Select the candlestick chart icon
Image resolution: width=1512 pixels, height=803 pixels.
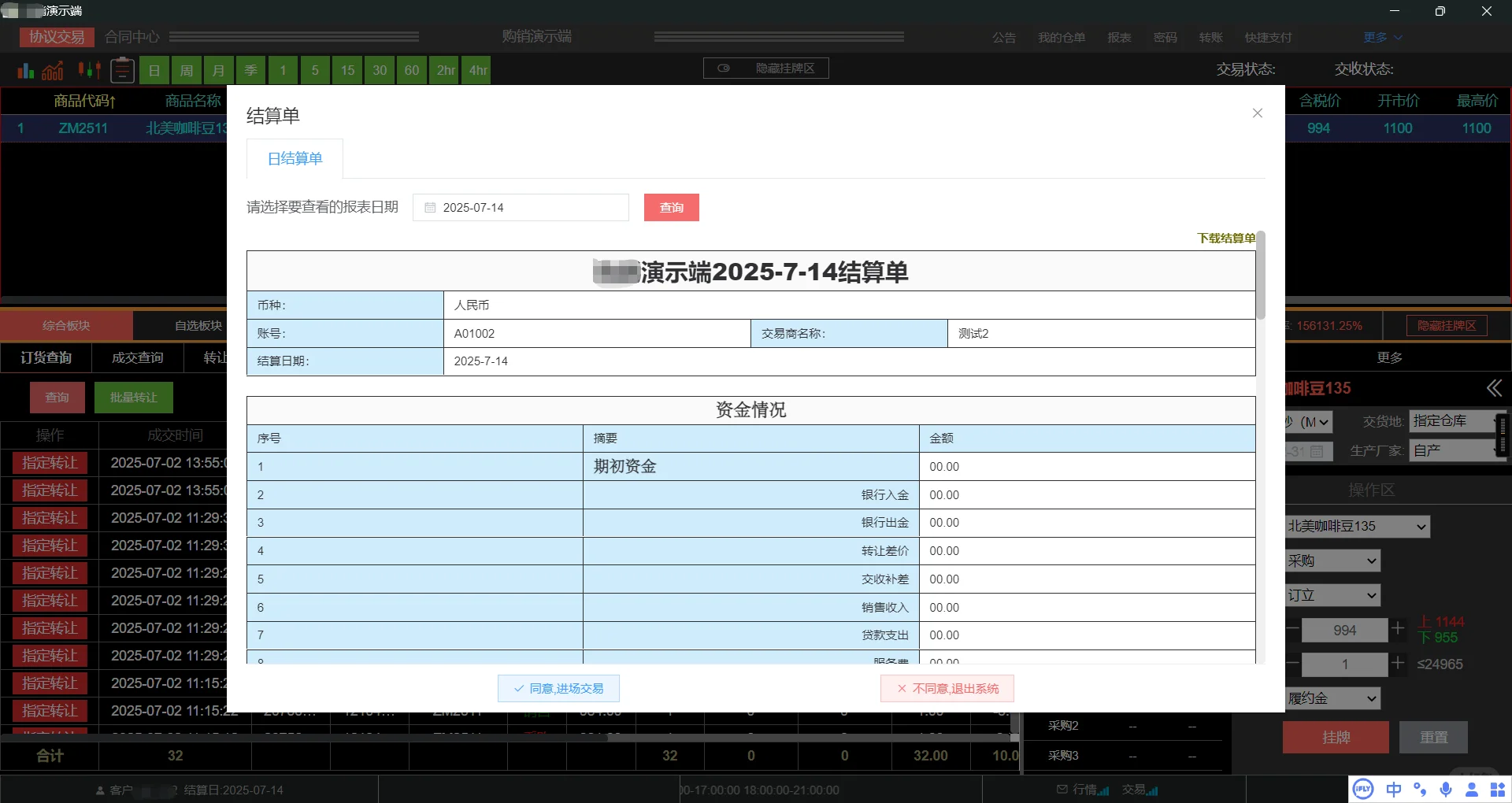(89, 70)
